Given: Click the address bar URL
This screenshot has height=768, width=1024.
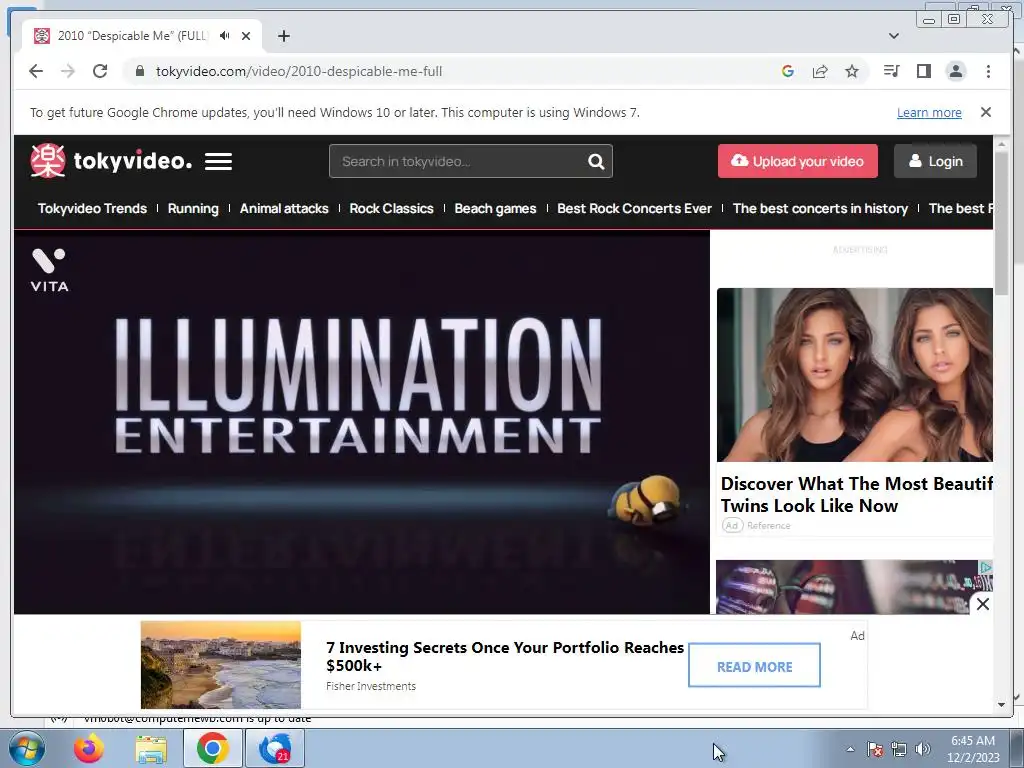Looking at the screenshot, I should (298, 71).
